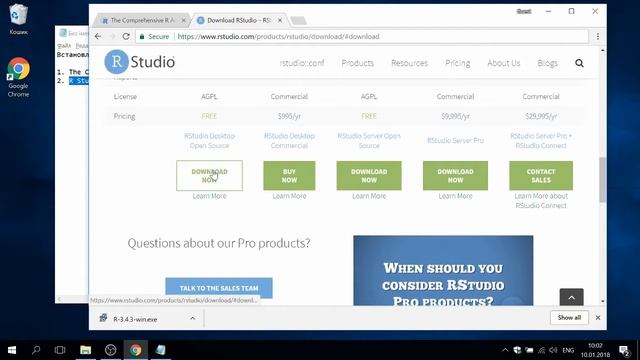640x360 pixels.
Task: Learn More under RStudio Server Open Source
Action: 369,196
